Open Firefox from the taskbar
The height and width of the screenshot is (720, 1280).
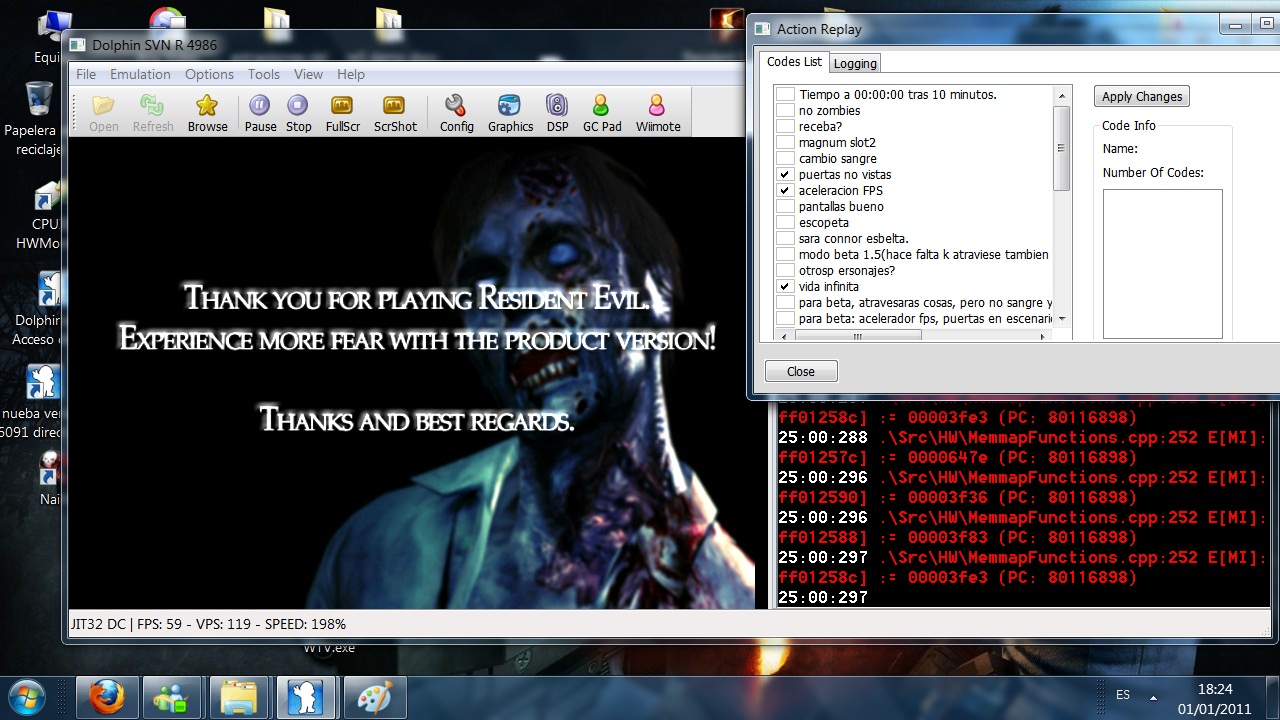[107, 697]
